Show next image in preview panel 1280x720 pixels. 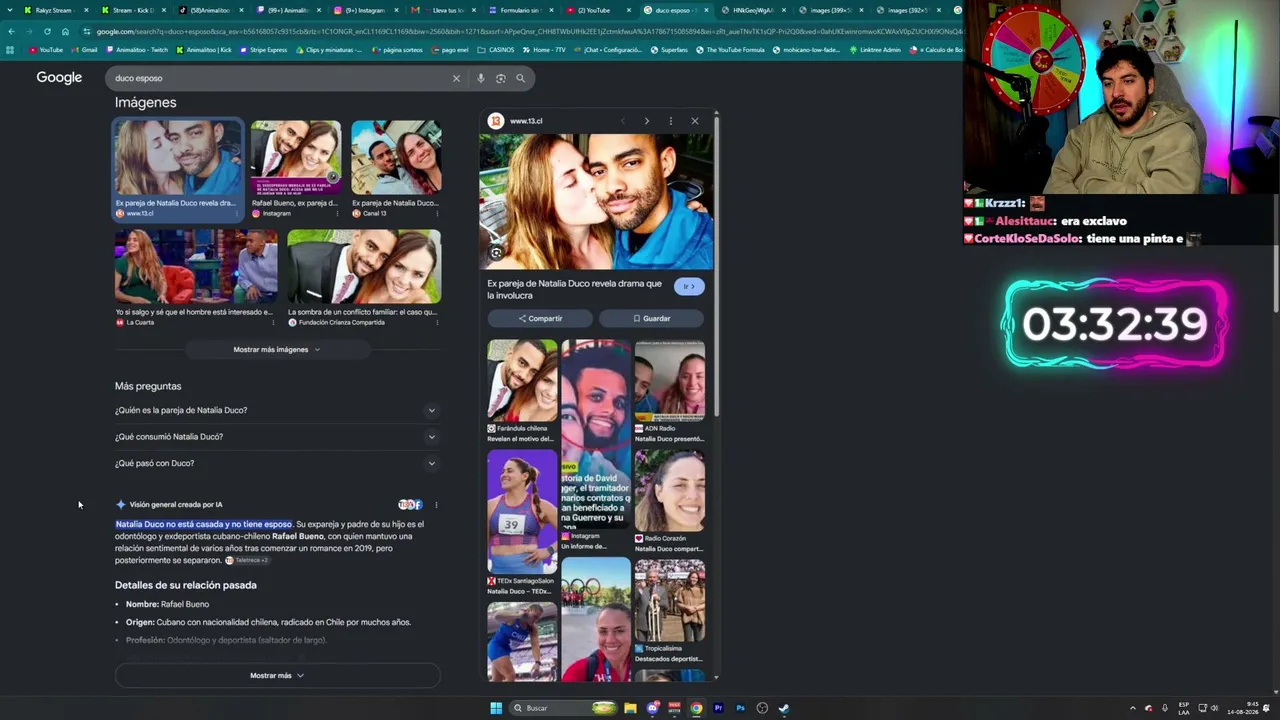pyautogui.click(x=646, y=121)
